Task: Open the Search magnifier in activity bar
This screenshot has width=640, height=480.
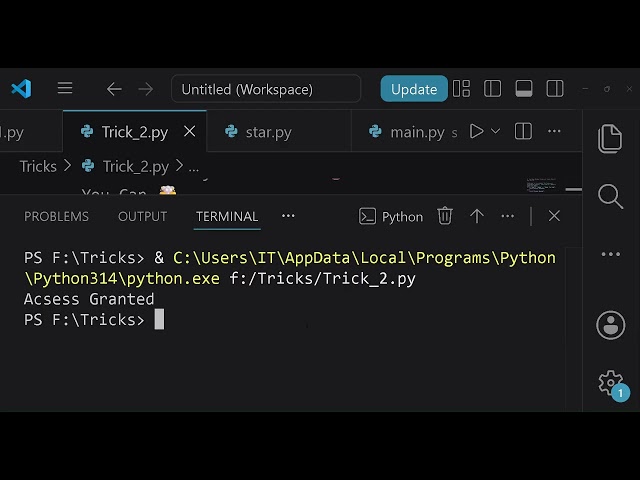Action: [x=611, y=196]
